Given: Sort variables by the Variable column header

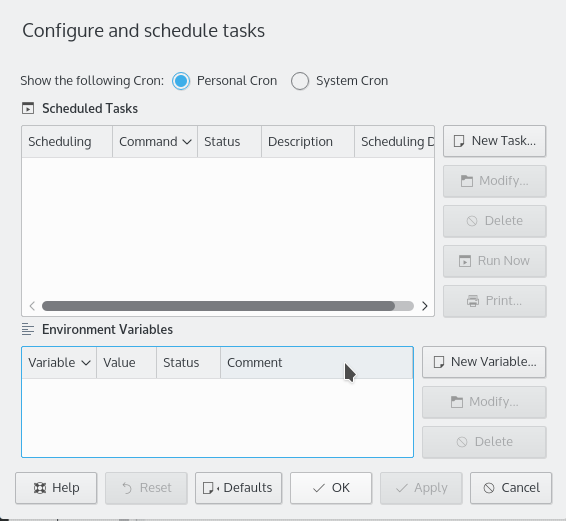Looking at the screenshot, I should click(59, 362).
